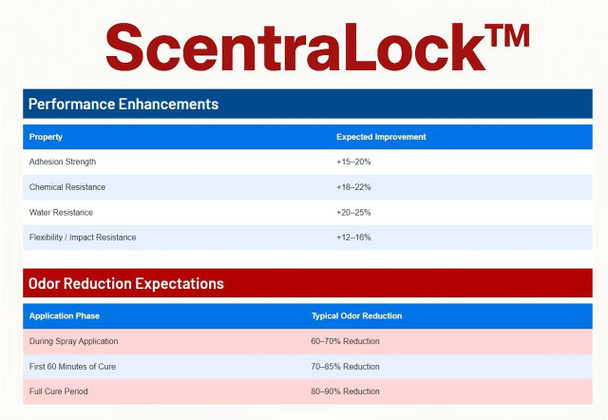Select the Adhesion Strength row label

[63, 162]
